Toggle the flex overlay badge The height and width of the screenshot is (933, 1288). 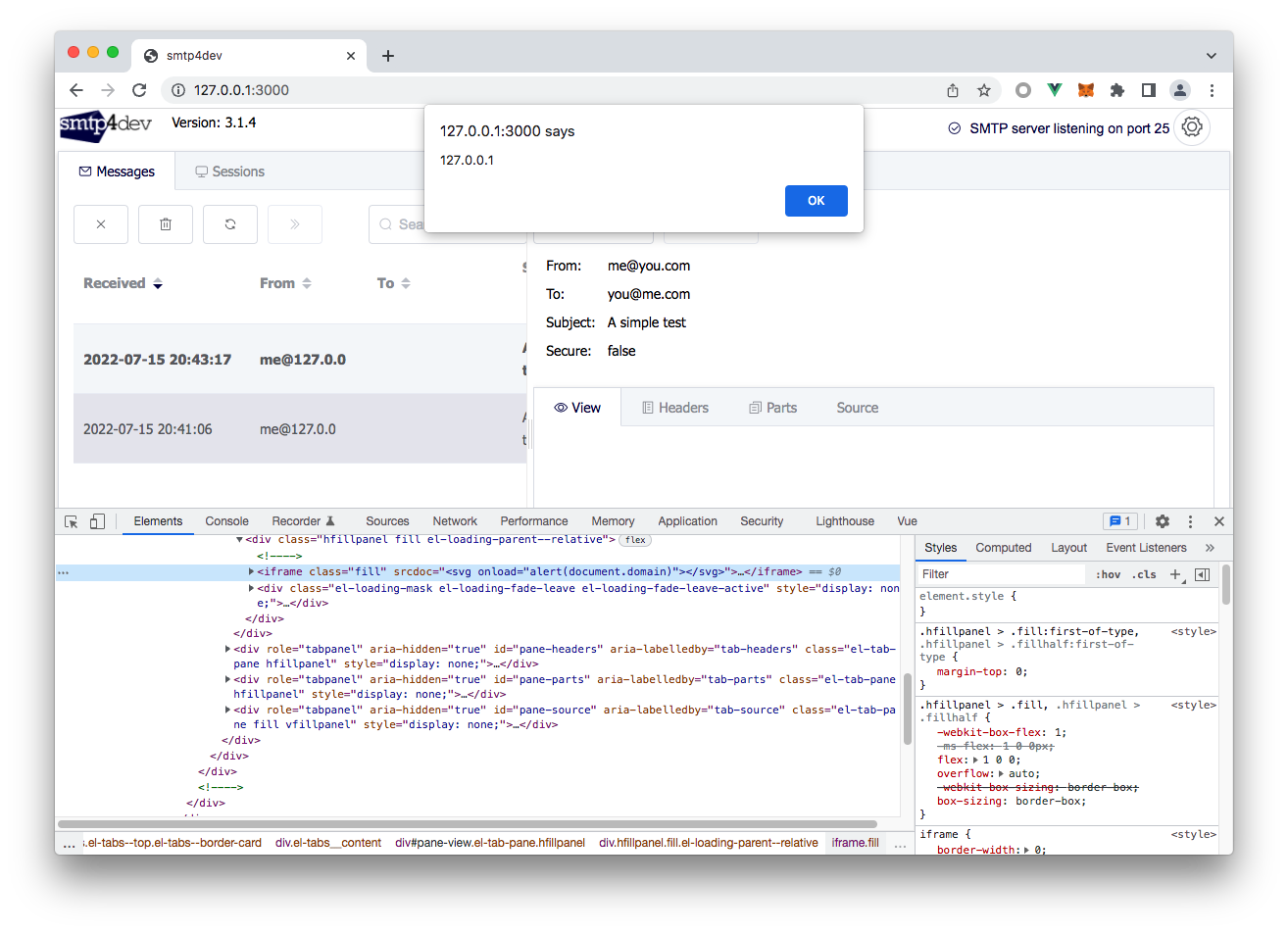tap(633, 539)
